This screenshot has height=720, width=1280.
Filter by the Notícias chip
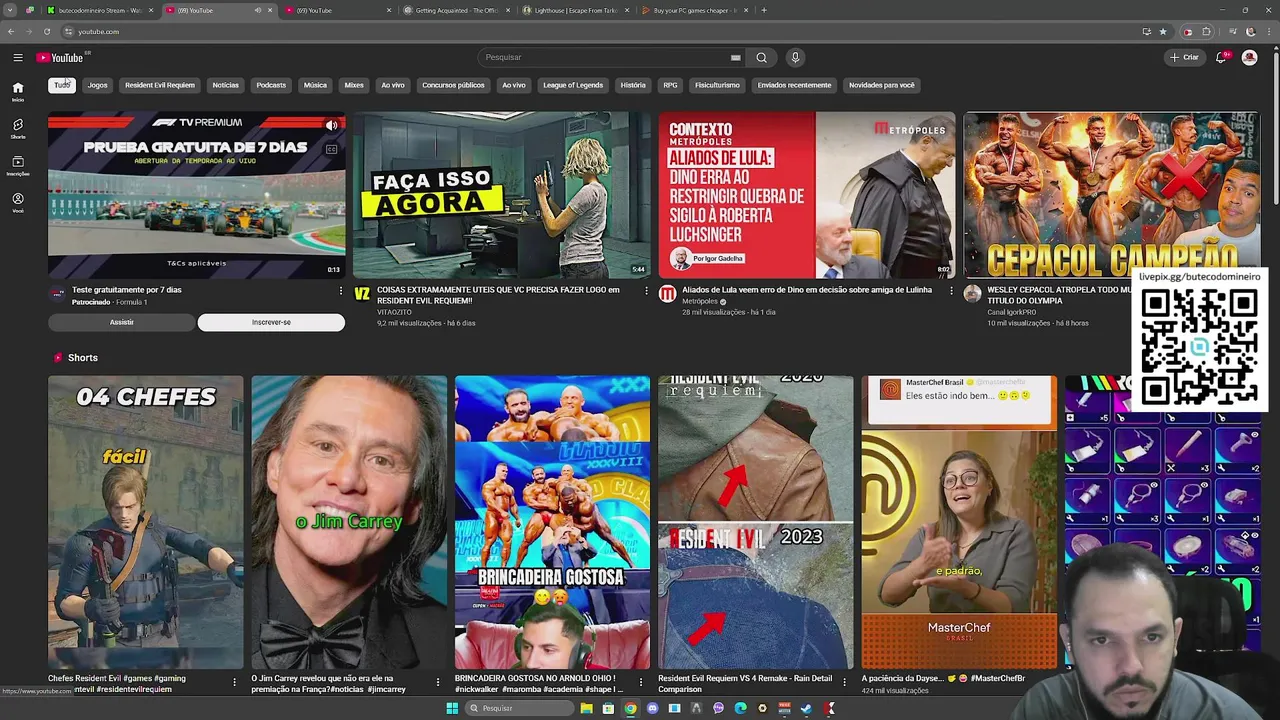[226, 85]
